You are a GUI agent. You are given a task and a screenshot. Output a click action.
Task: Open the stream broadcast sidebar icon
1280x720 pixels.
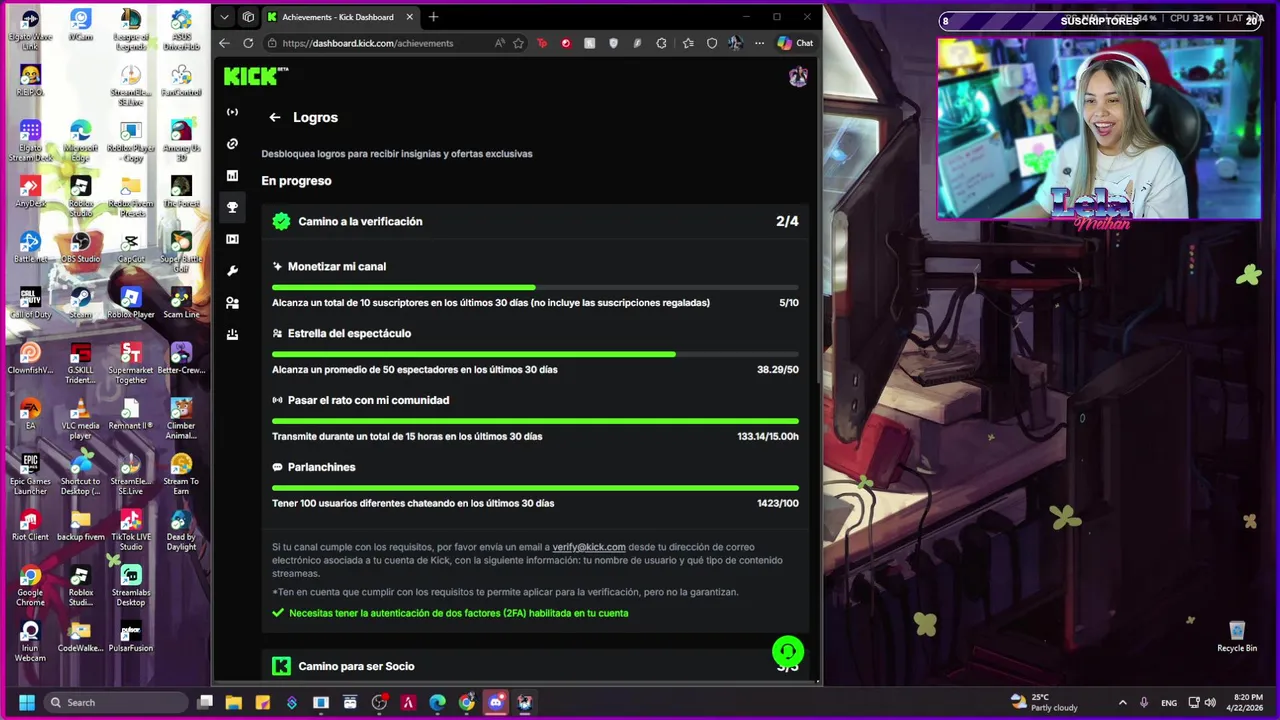(x=232, y=112)
